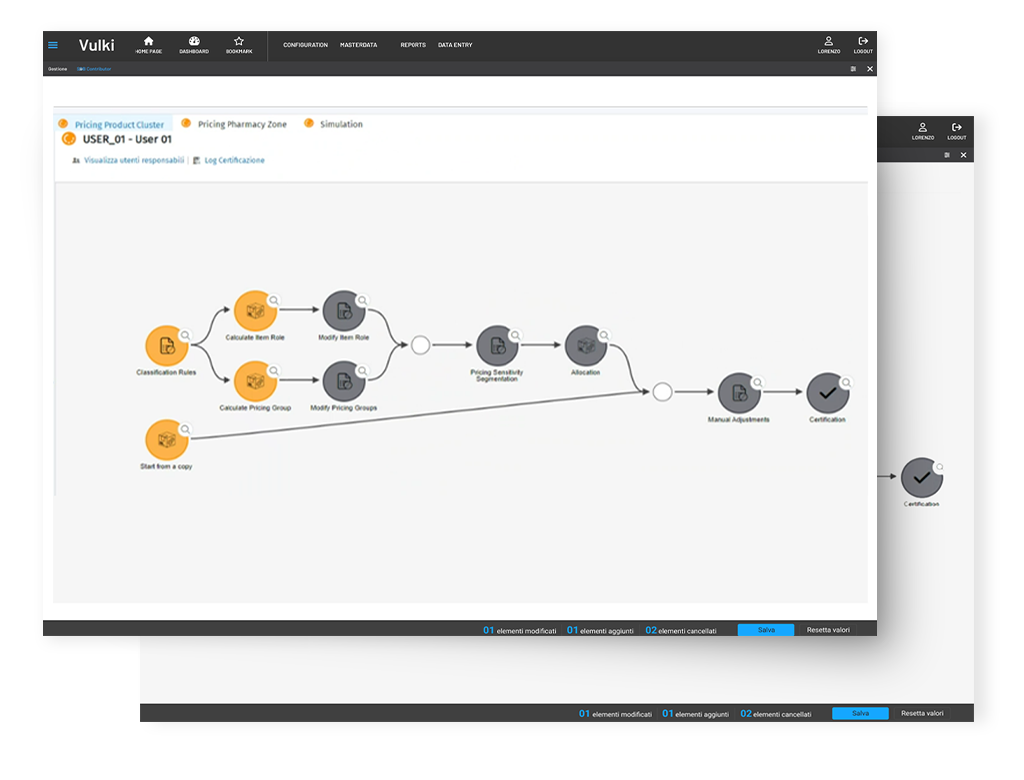Screen dimensions: 1024x780
Task: Open the Allocation workflow node
Action: click(586, 347)
